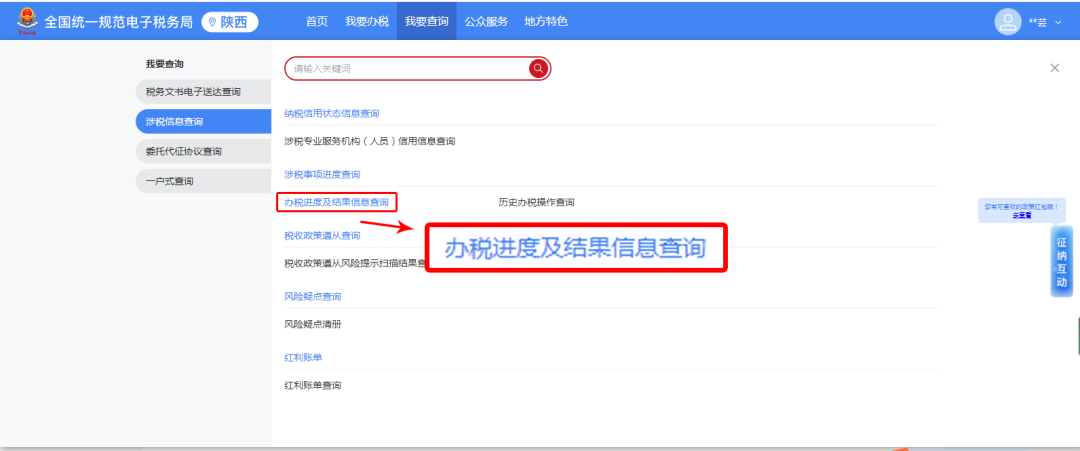Open 我要查询 in the top menu
1080x451 pixels.
[x=426, y=21]
